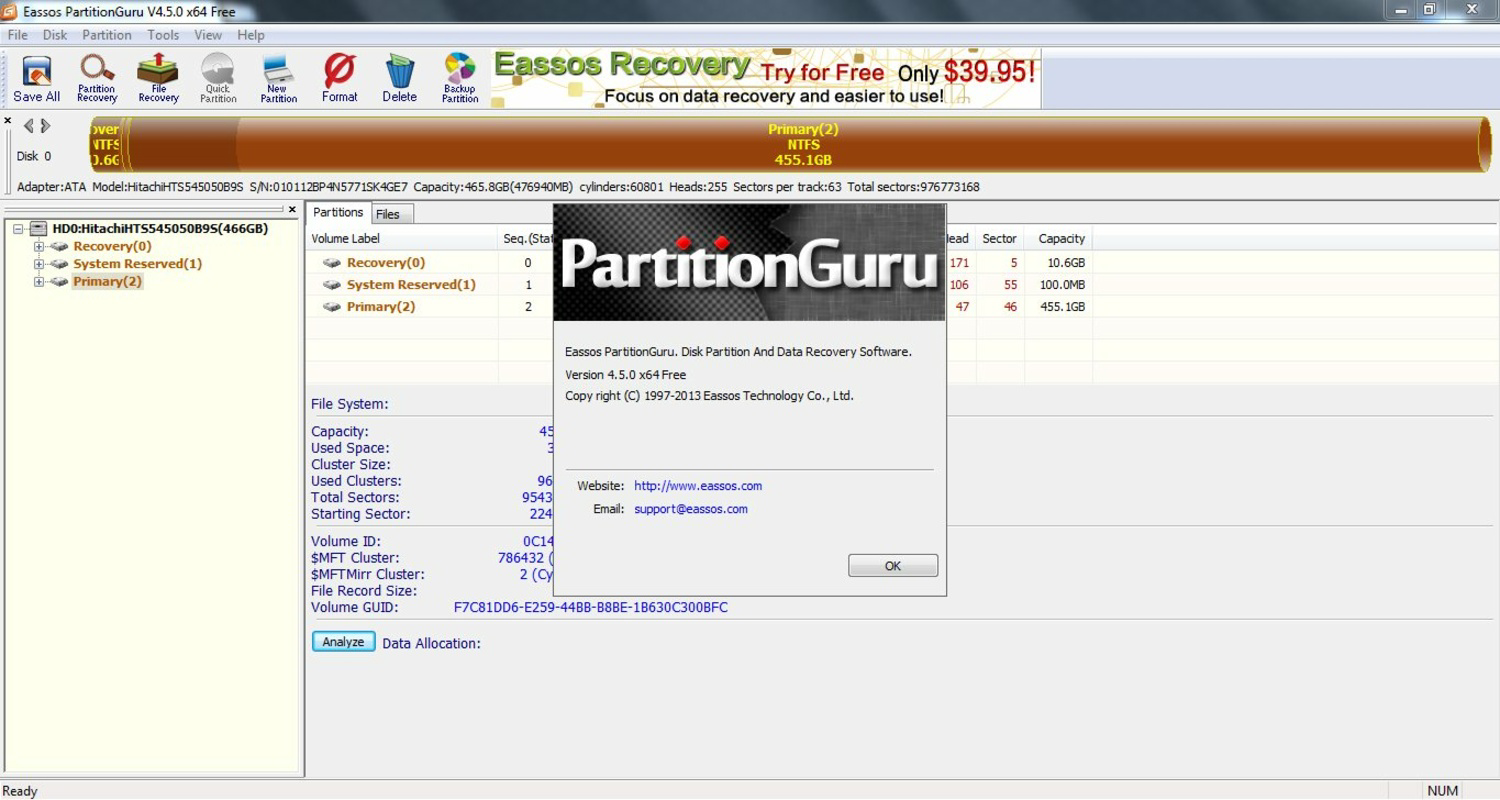
Task: Select the Primary(2) segment in disk map
Action: (x=804, y=145)
